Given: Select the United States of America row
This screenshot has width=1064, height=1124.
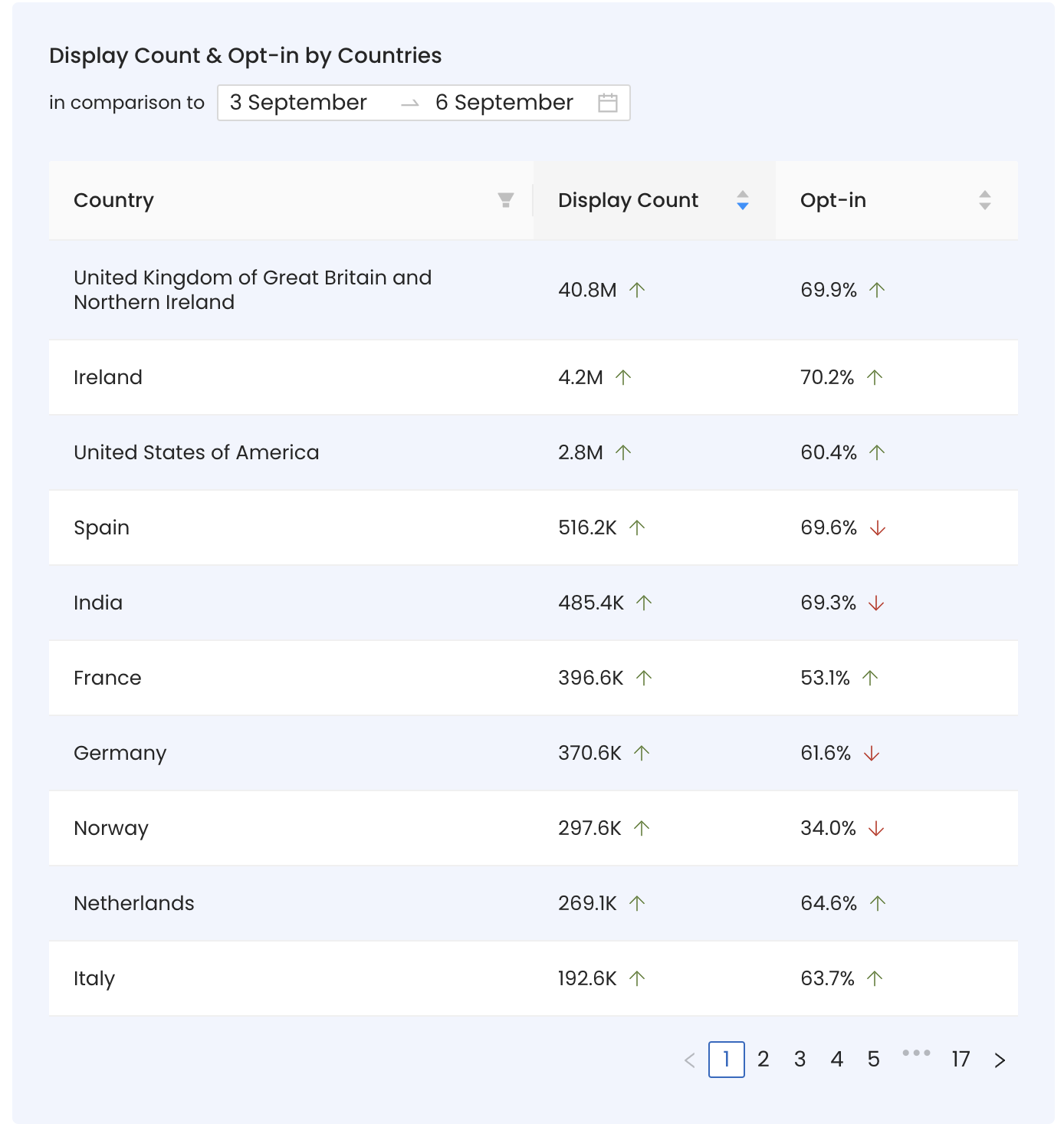Looking at the screenshot, I should pyautogui.click(x=533, y=452).
